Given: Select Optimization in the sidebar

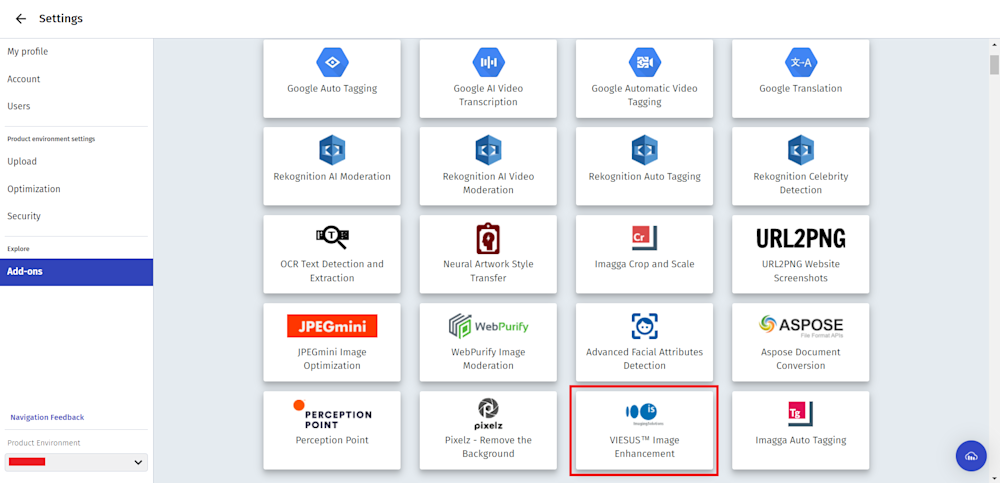Looking at the screenshot, I should click(34, 189).
